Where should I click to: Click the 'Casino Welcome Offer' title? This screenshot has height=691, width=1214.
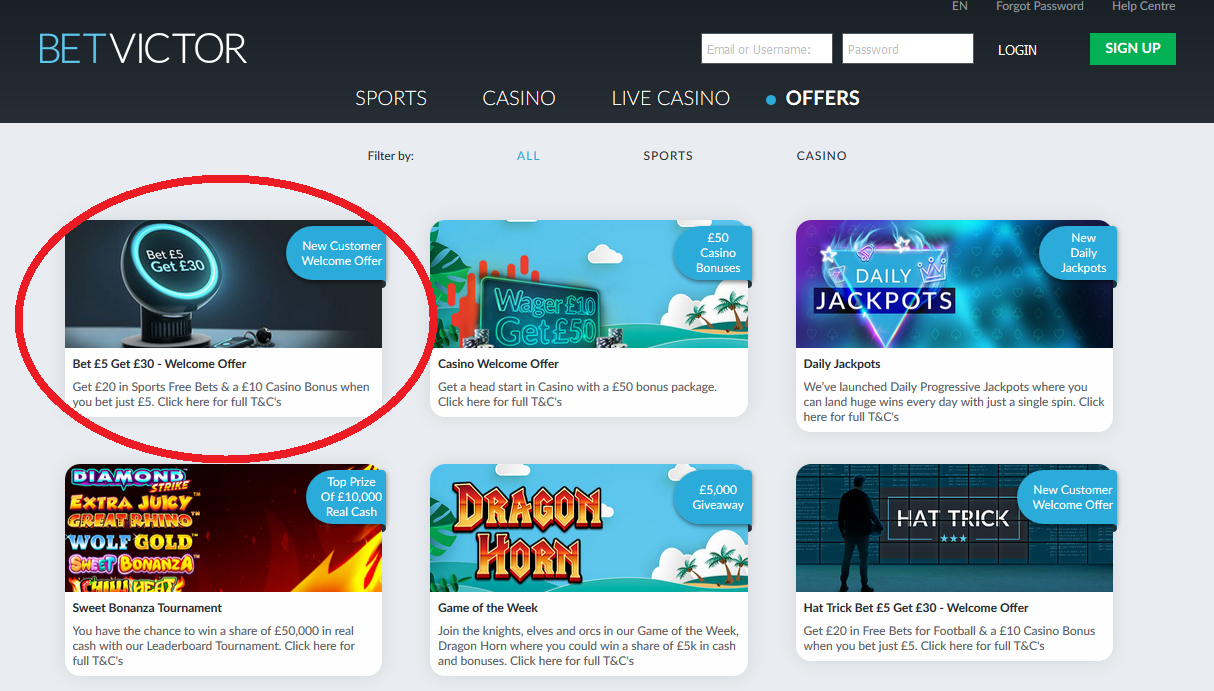tap(498, 364)
